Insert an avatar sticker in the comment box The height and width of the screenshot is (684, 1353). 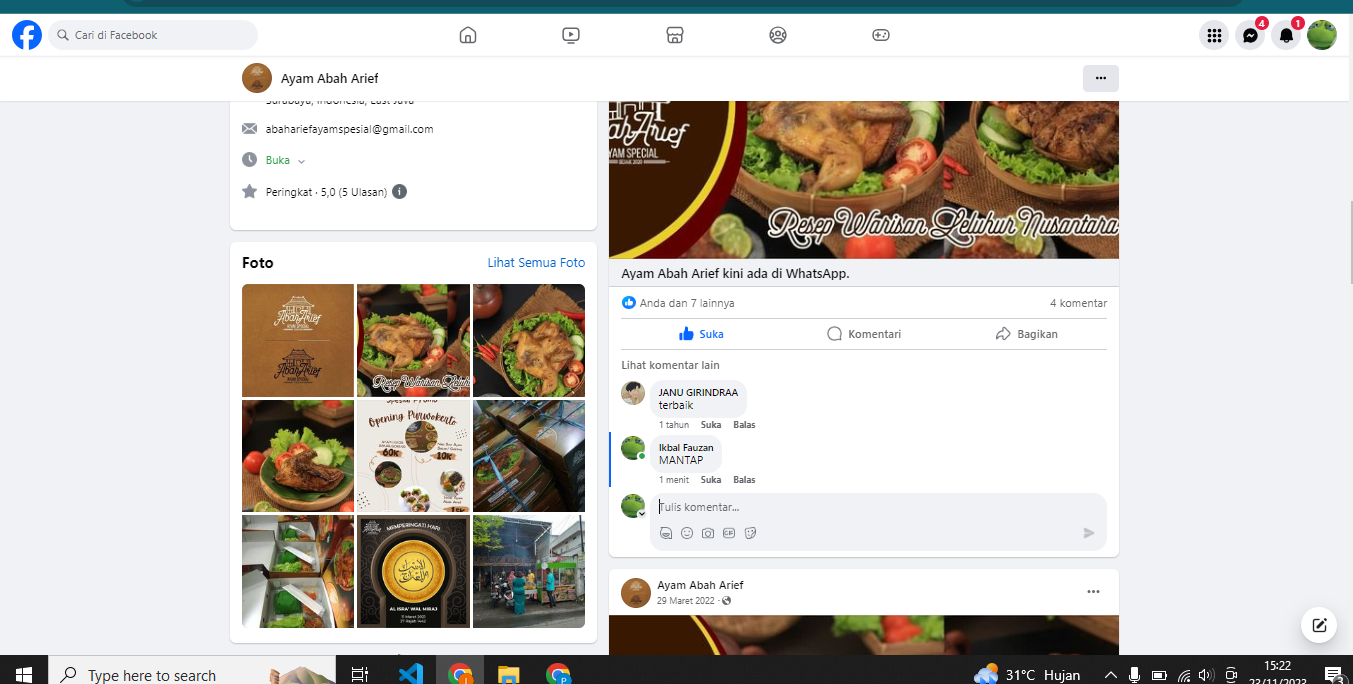click(x=666, y=533)
